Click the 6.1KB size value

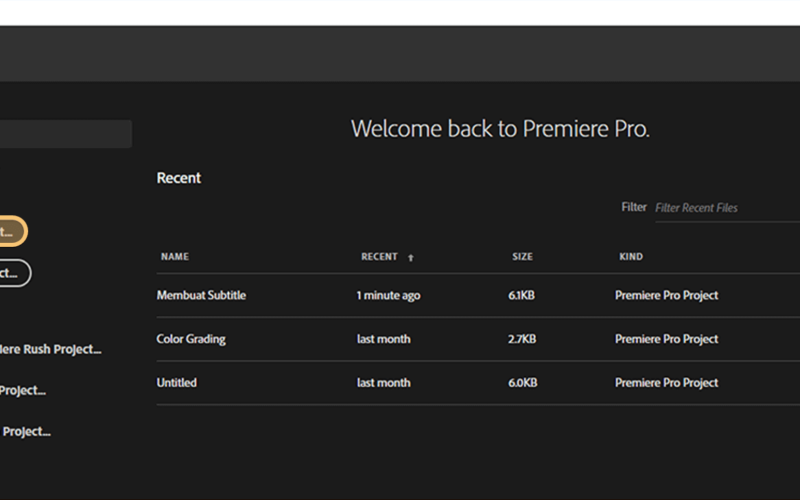click(521, 295)
